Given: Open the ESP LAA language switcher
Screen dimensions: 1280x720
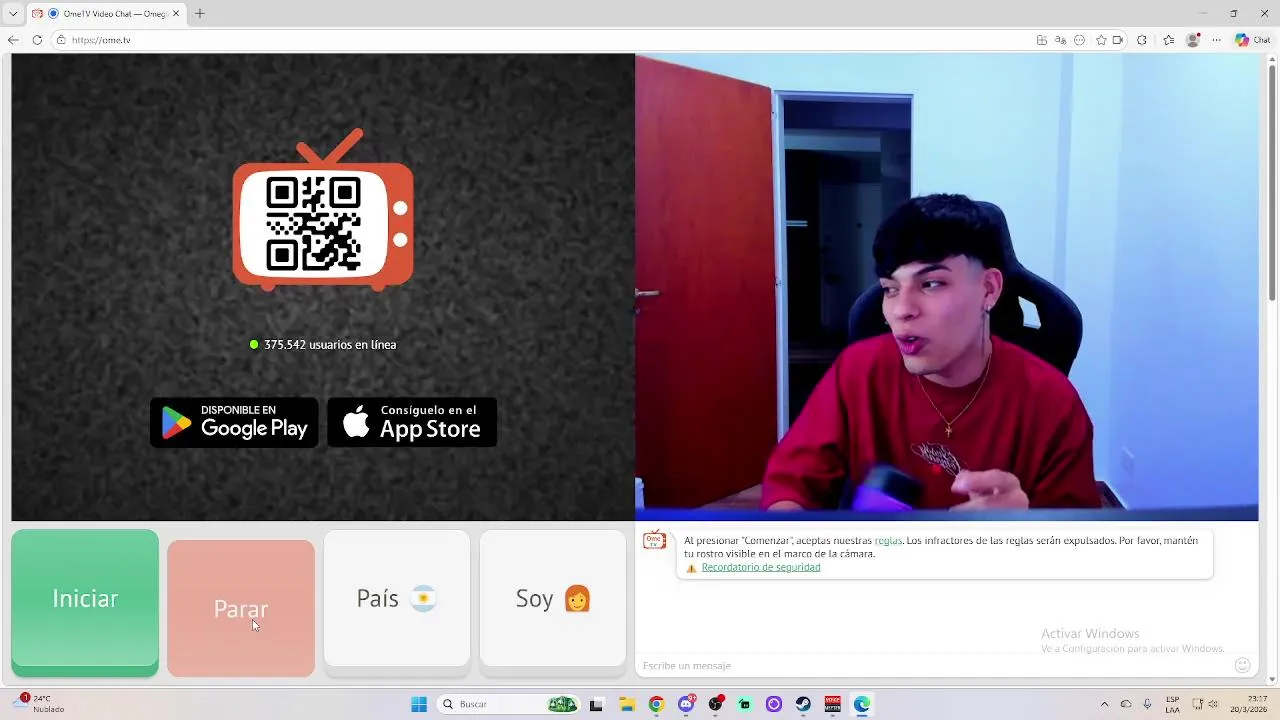Looking at the screenshot, I should (1172, 704).
